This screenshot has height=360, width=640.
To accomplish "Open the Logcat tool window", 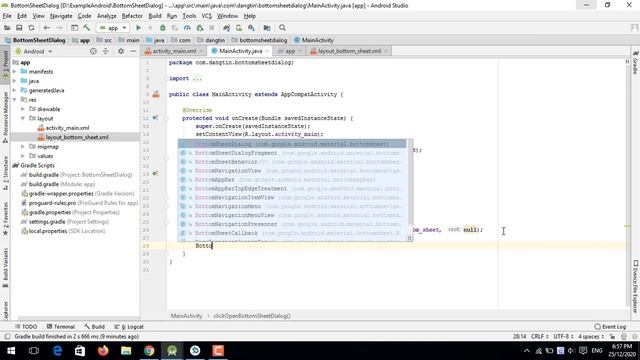I will point(129,327).
